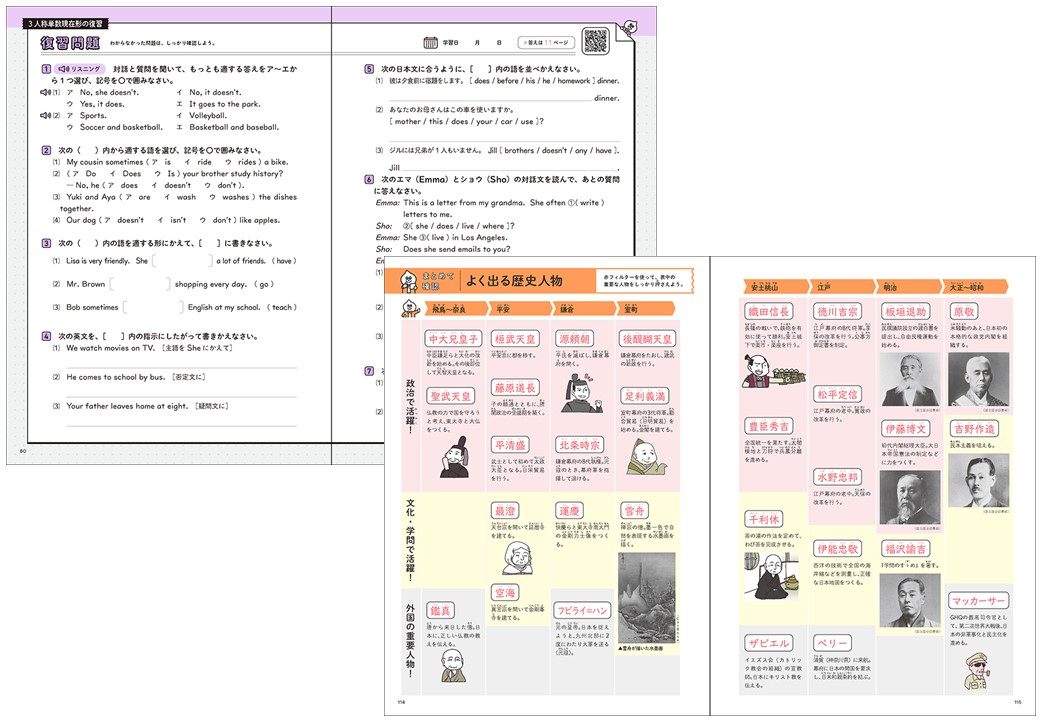
Task: Click the 水野忠邦 name label
Action: [837, 477]
